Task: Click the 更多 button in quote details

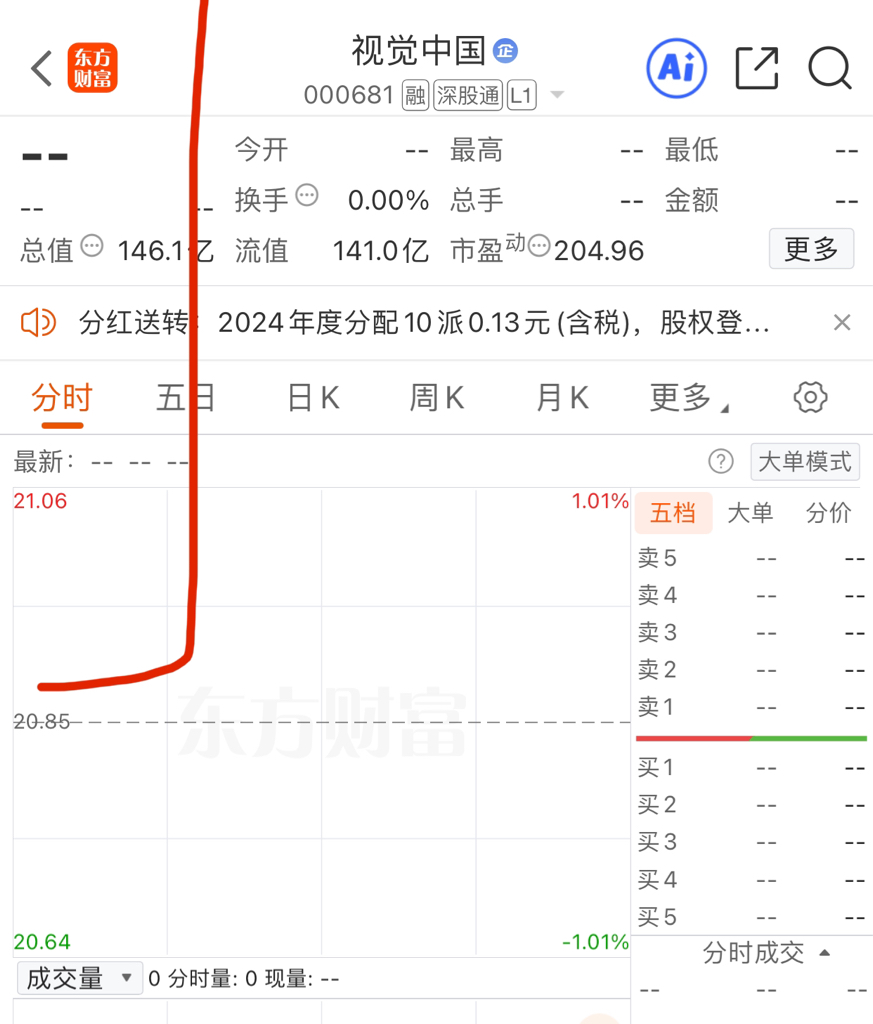Action: (x=811, y=249)
